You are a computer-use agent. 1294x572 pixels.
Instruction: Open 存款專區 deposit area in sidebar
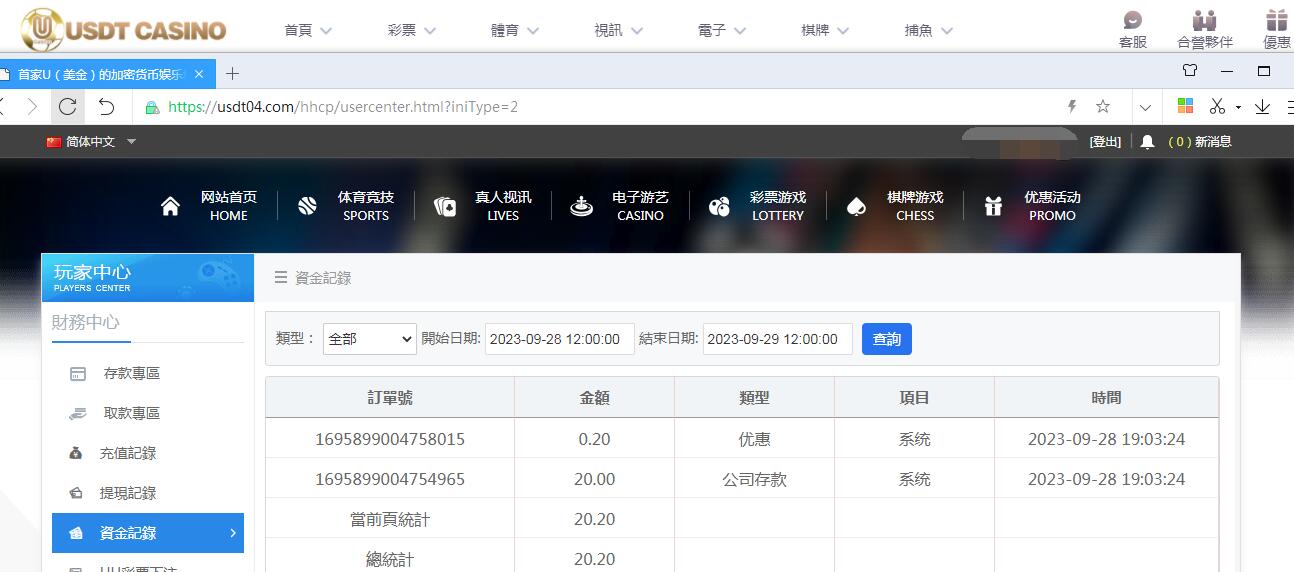[x=131, y=373]
